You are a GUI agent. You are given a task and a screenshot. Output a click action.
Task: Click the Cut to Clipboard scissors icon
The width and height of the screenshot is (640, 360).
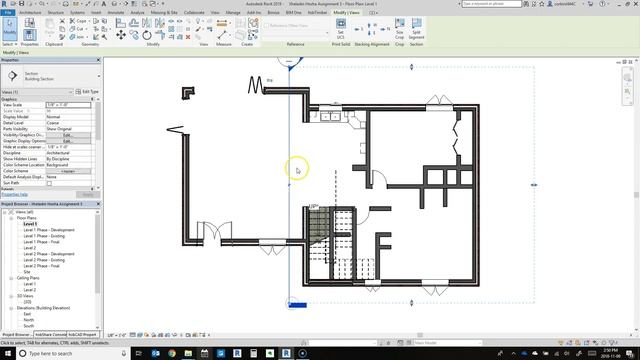[x=62, y=21]
